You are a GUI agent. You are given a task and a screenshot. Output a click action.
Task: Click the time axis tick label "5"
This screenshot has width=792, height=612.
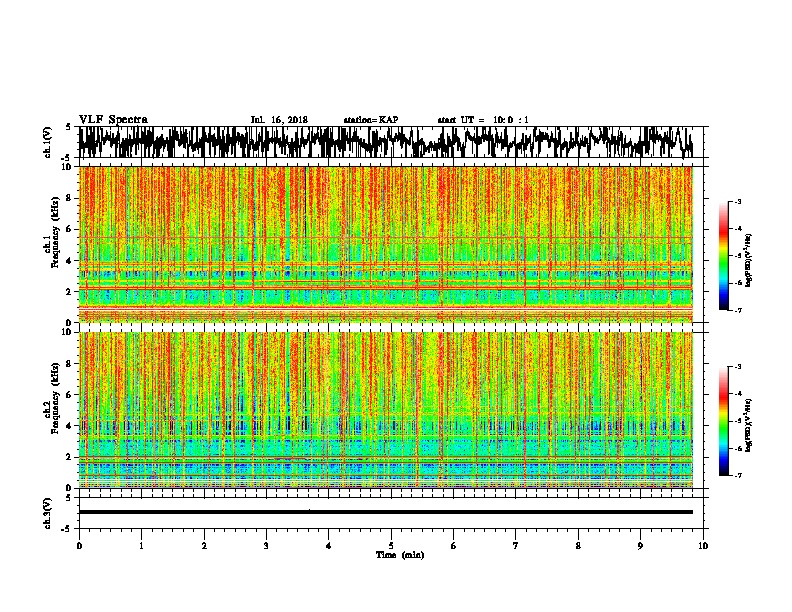pyautogui.click(x=391, y=546)
